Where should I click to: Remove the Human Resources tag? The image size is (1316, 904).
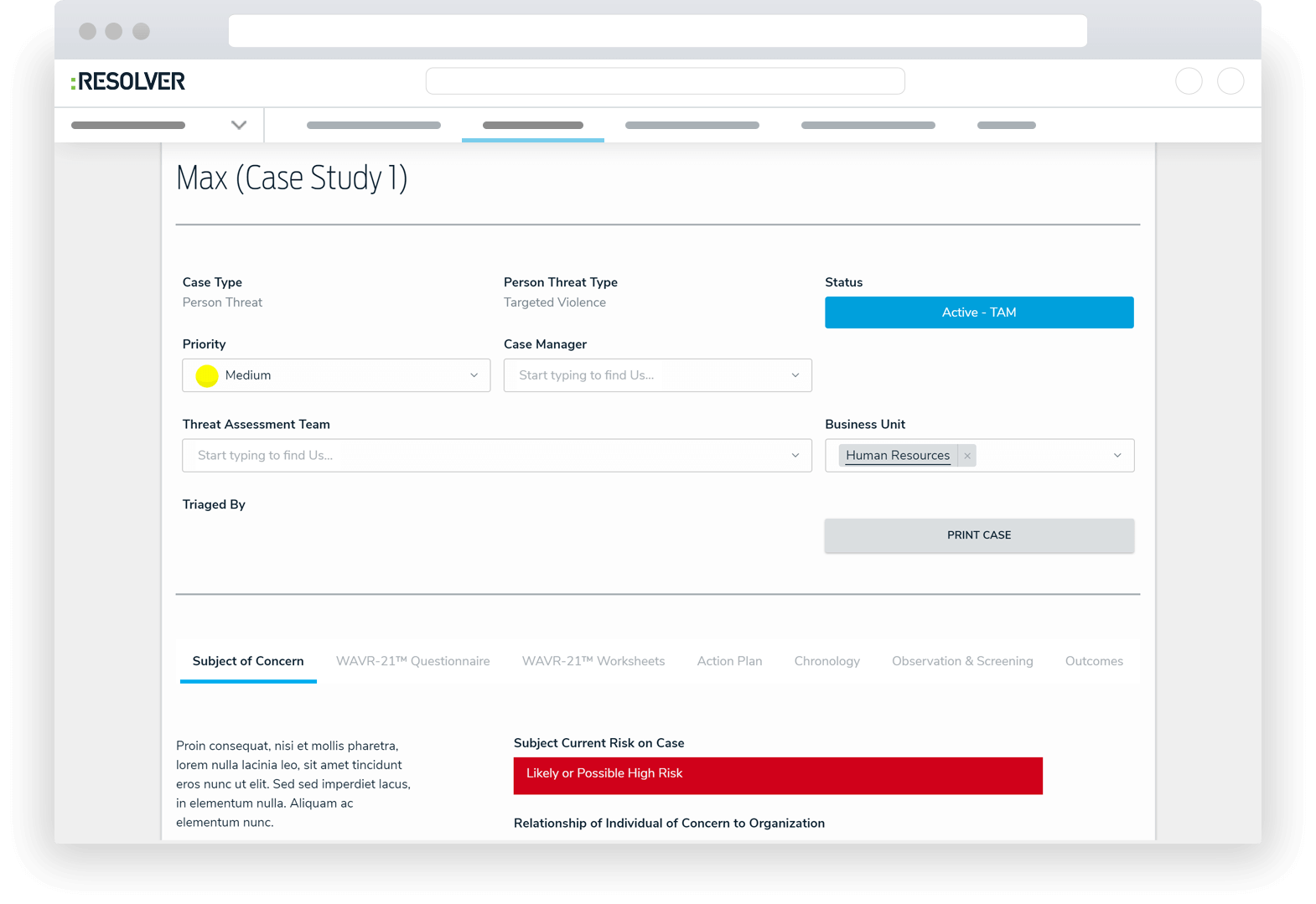pyautogui.click(x=967, y=456)
